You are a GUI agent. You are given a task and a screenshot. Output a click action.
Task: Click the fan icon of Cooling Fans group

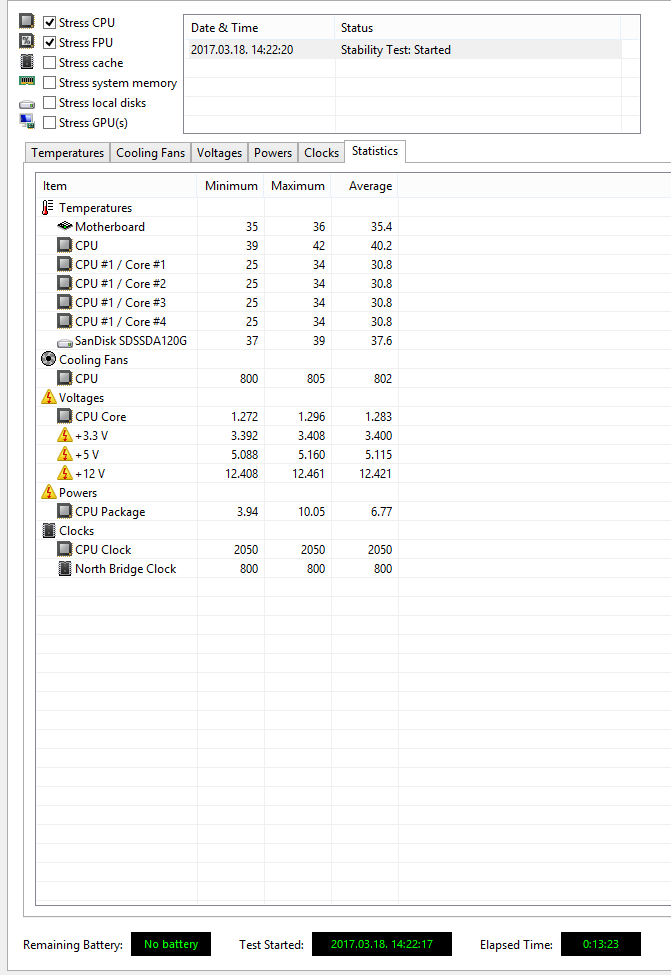[49, 359]
